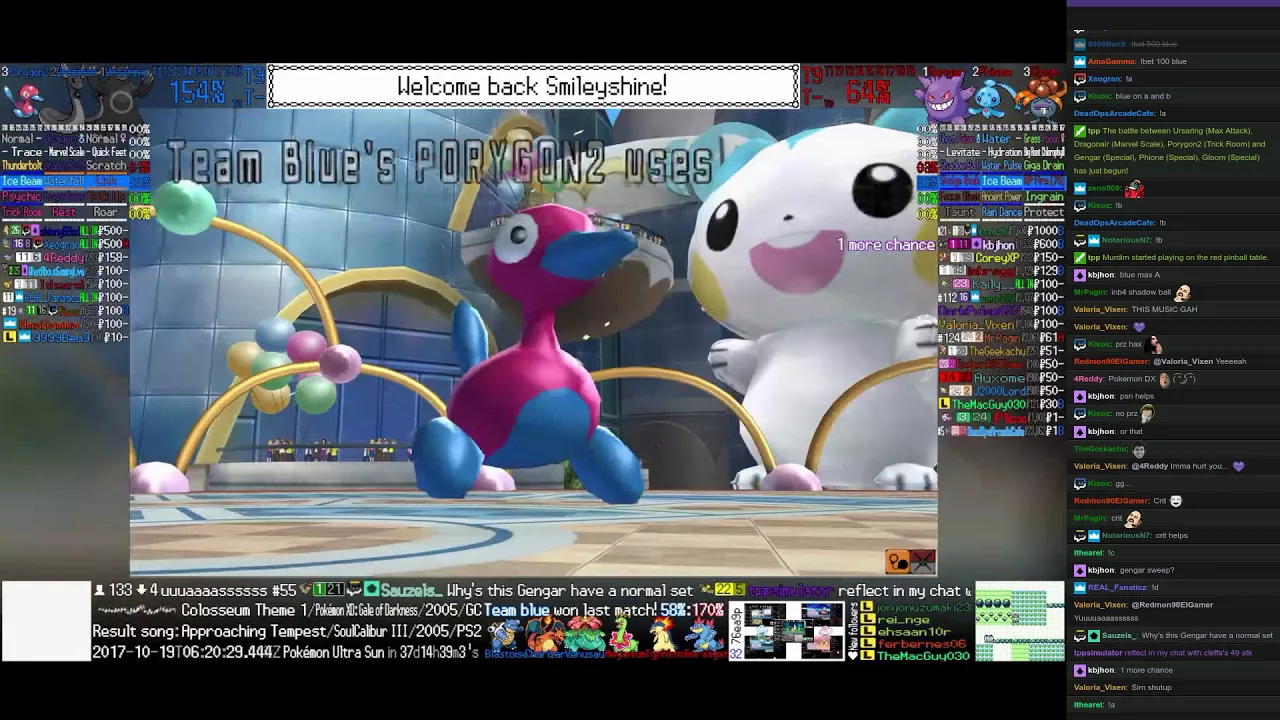Click TheGeekachu's username in chat
This screenshot has width=1280, height=720.
pos(1101,449)
